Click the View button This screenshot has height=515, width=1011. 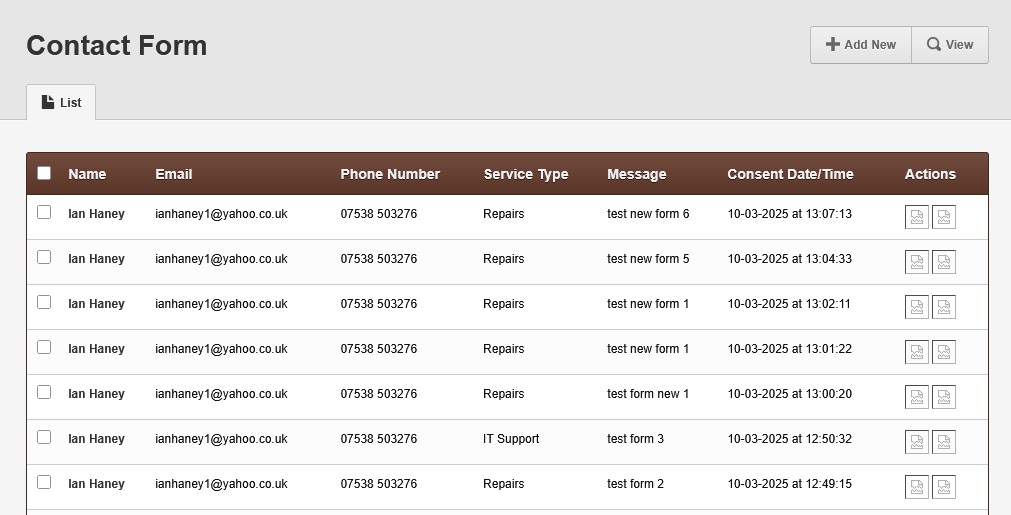(950, 45)
